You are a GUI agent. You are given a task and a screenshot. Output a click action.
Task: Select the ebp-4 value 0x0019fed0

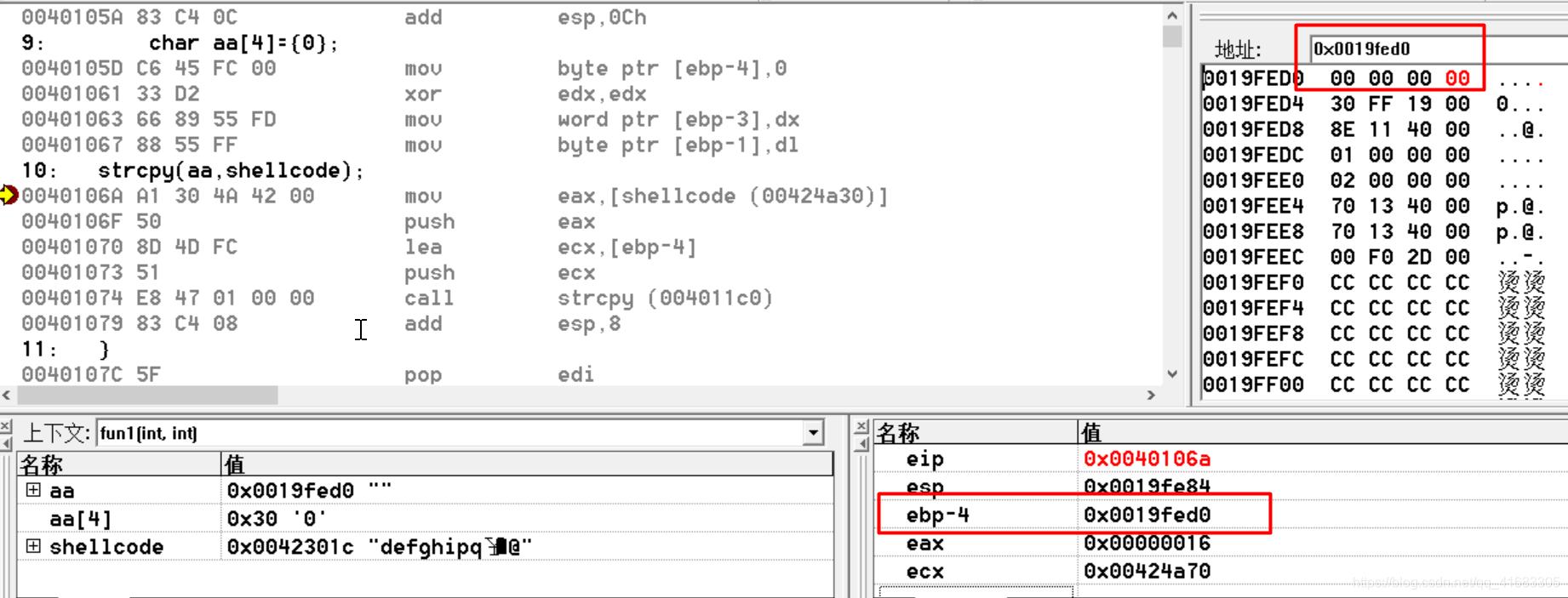[1147, 515]
